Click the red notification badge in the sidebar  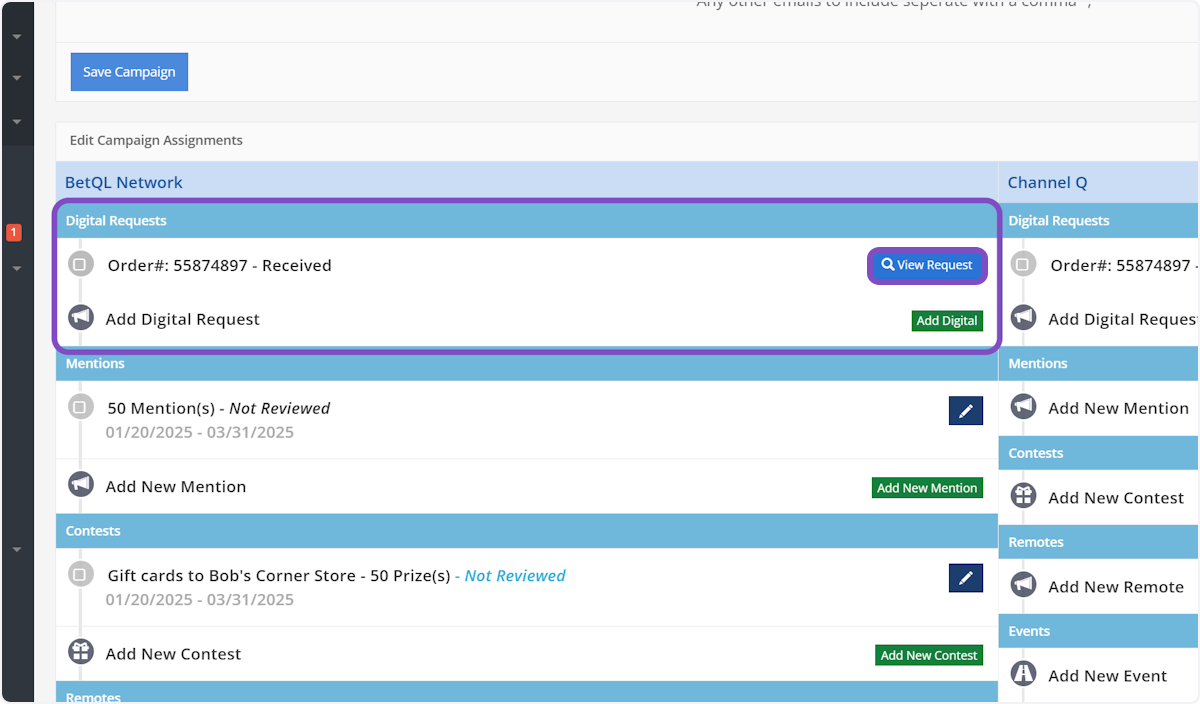point(14,233)
